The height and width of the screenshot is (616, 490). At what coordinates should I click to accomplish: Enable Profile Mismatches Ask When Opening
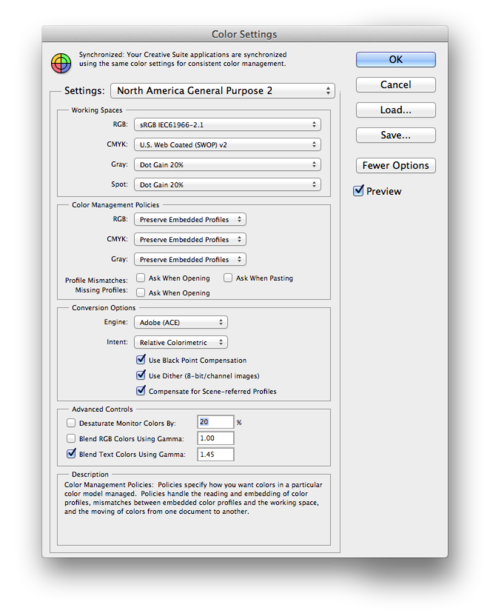140,278
